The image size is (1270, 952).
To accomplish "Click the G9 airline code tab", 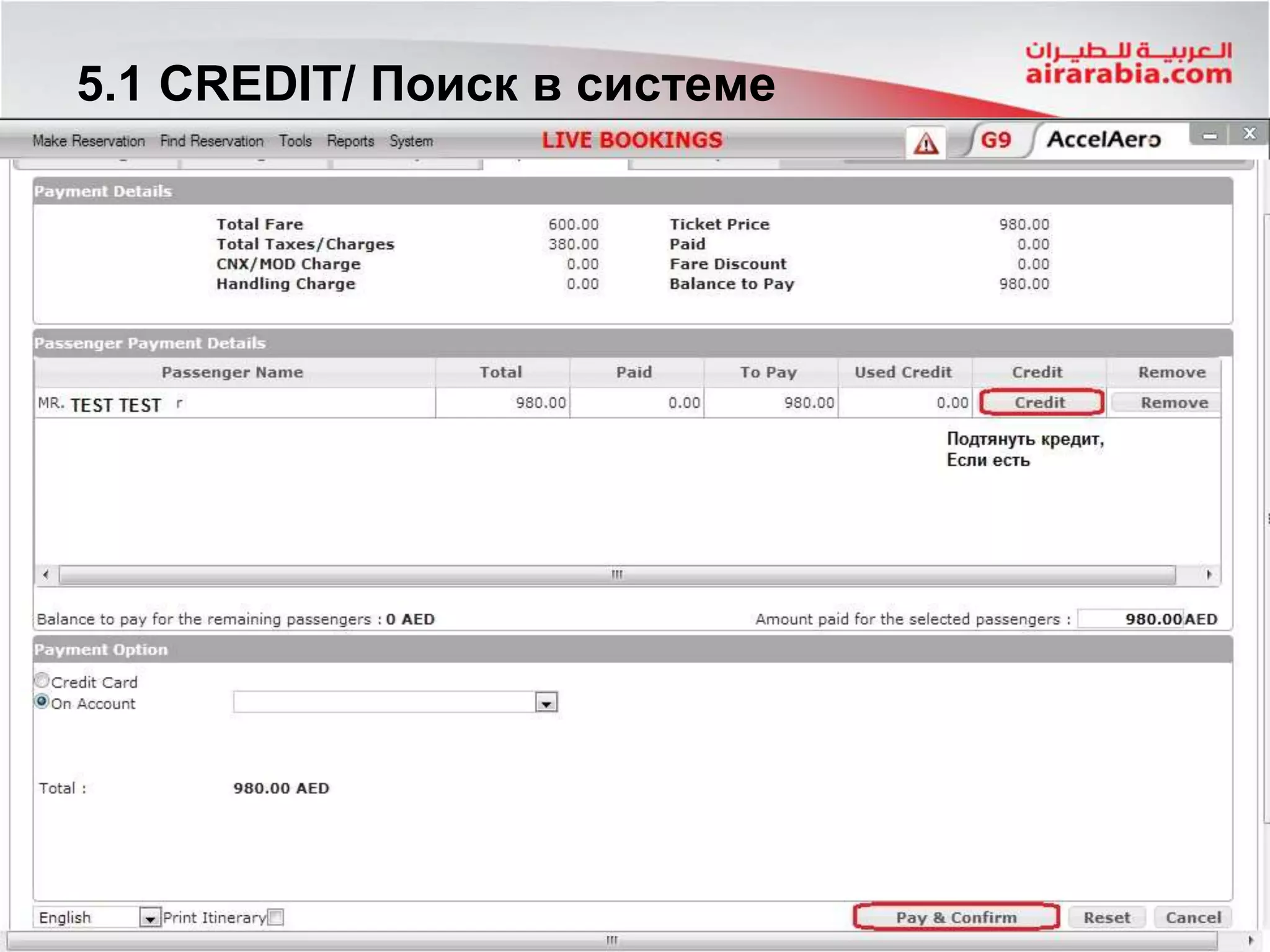I will tap(996, 140).
